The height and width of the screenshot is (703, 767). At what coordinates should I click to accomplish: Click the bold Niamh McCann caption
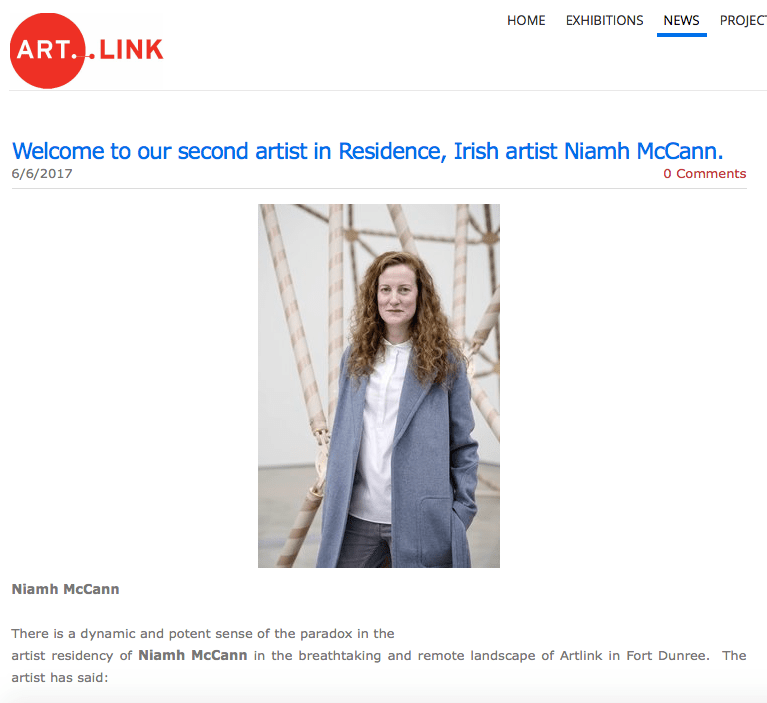coord(66,589)
